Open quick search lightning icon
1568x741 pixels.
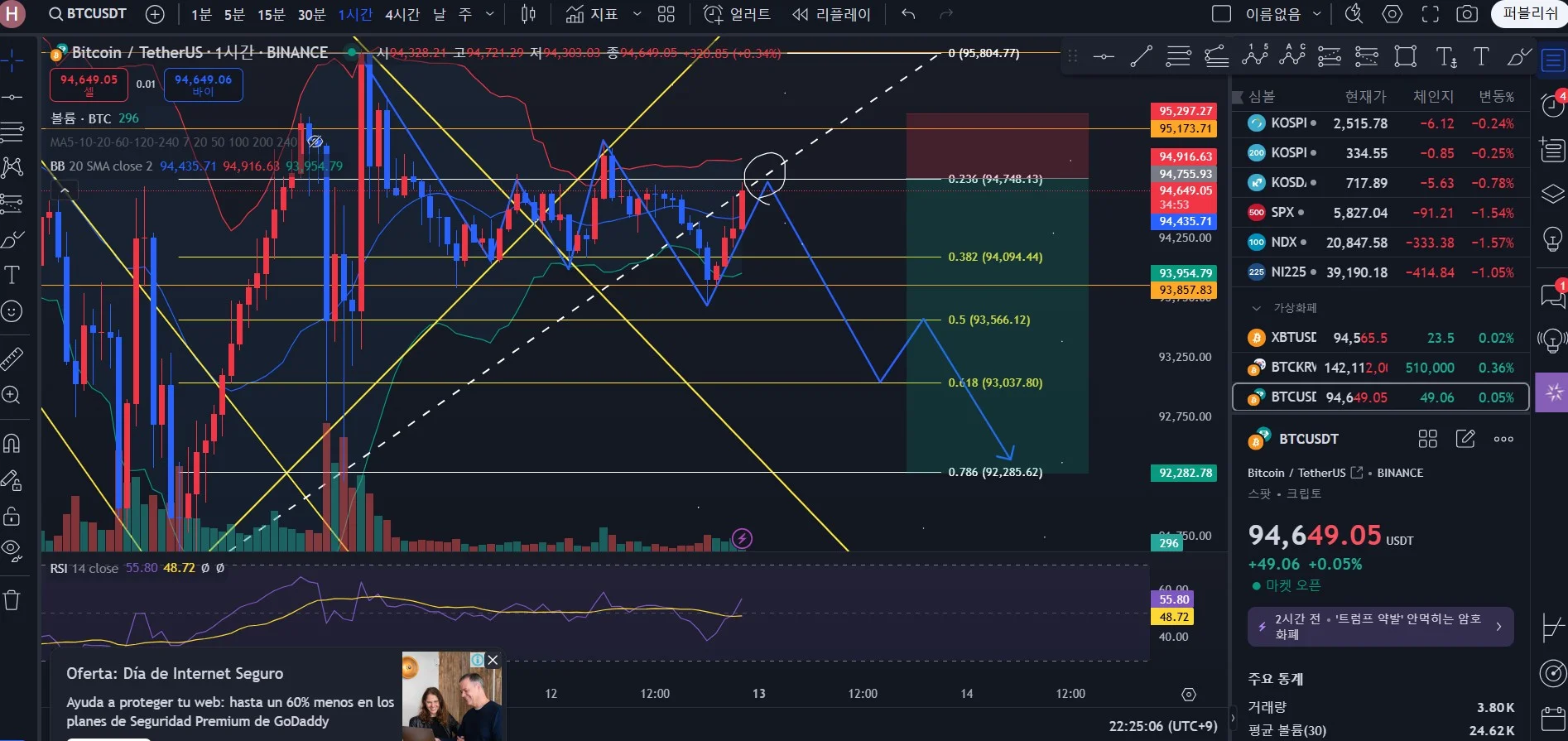(1354, 14)
